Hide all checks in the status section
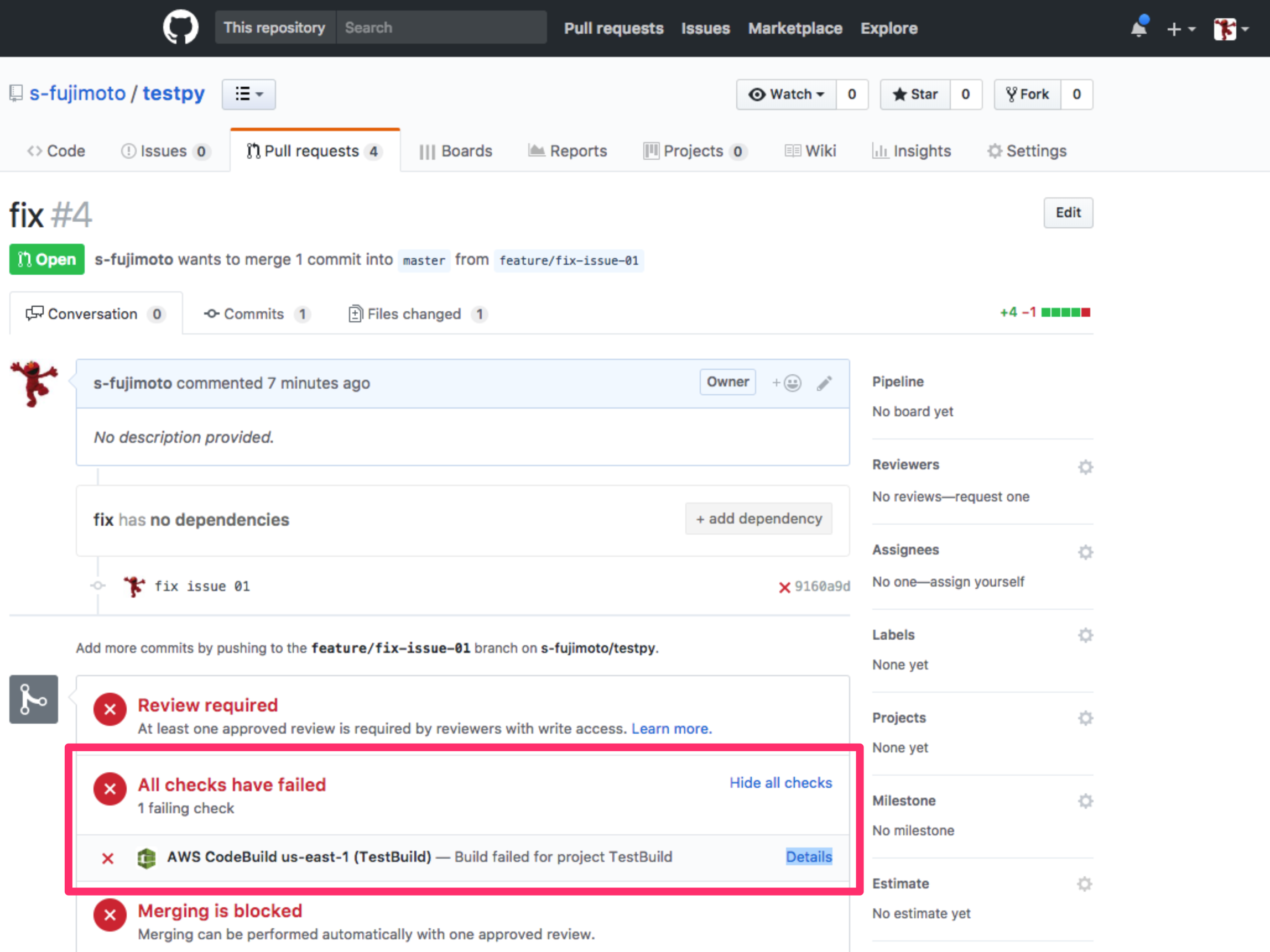 pyautogui.click(x=780, y=782)
